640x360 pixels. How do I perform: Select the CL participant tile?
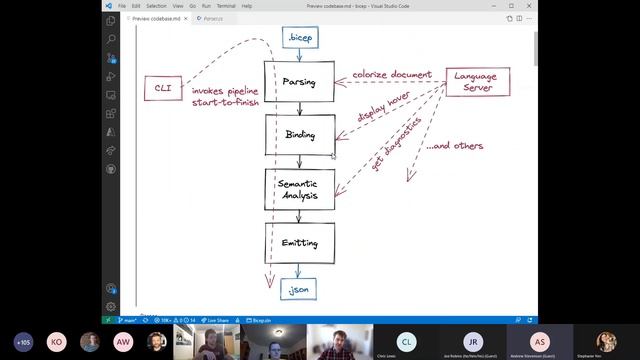[x=407, y=342]
